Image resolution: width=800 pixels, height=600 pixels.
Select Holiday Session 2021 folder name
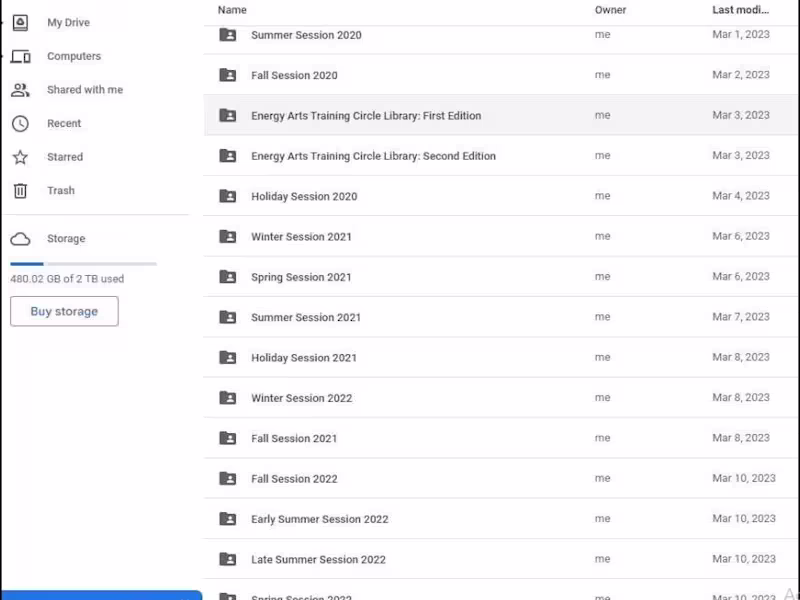click(x=304, y=357)
